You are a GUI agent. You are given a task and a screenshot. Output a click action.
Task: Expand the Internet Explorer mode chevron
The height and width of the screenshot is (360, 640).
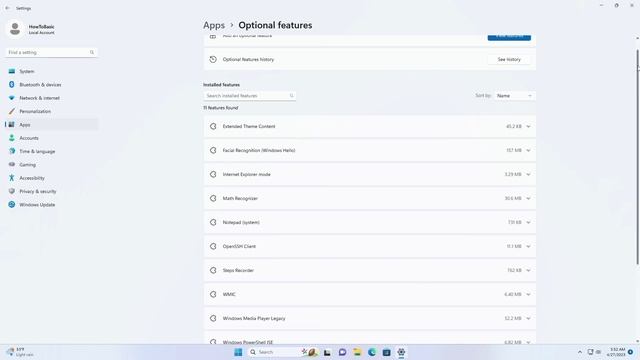[x=528, y=174]
